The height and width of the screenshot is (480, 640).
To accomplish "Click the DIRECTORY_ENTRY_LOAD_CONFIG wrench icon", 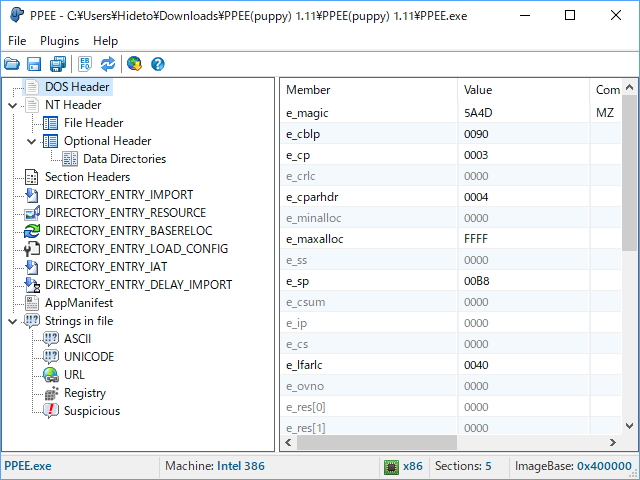I will [x=32, y=249].
